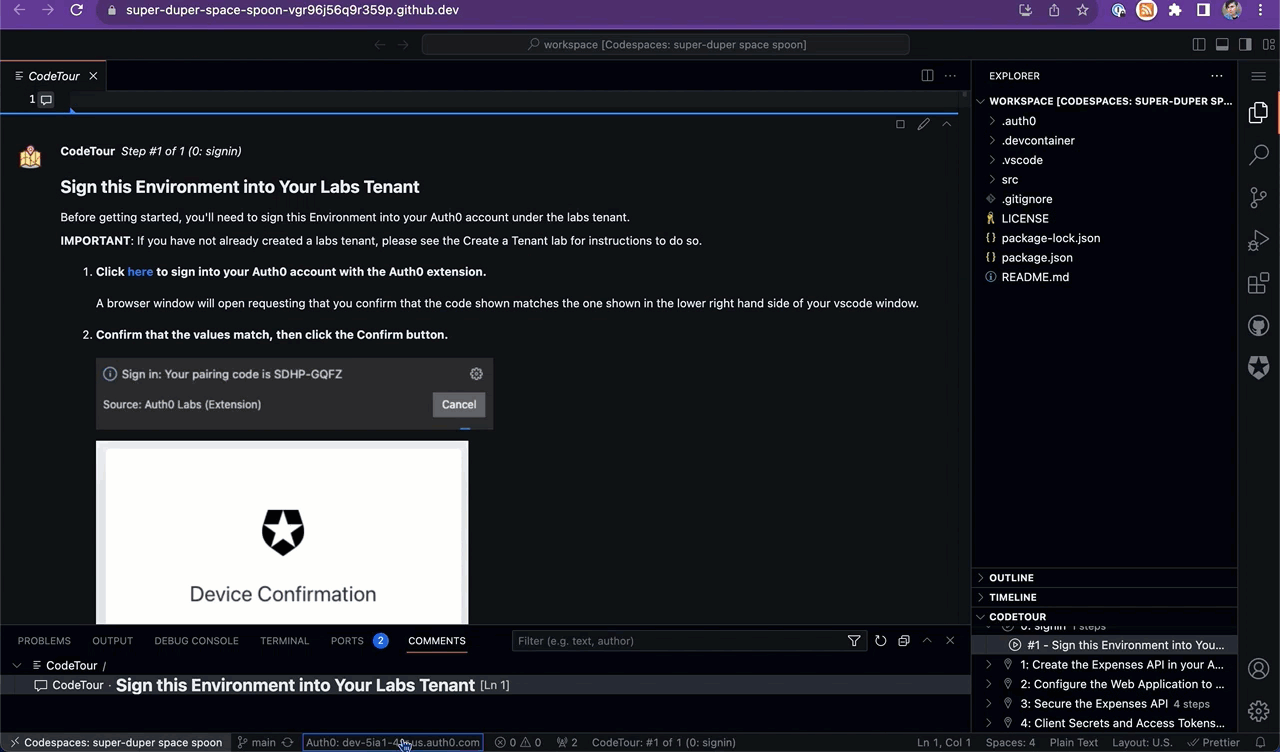Click the browser reload button

point(77,10)
